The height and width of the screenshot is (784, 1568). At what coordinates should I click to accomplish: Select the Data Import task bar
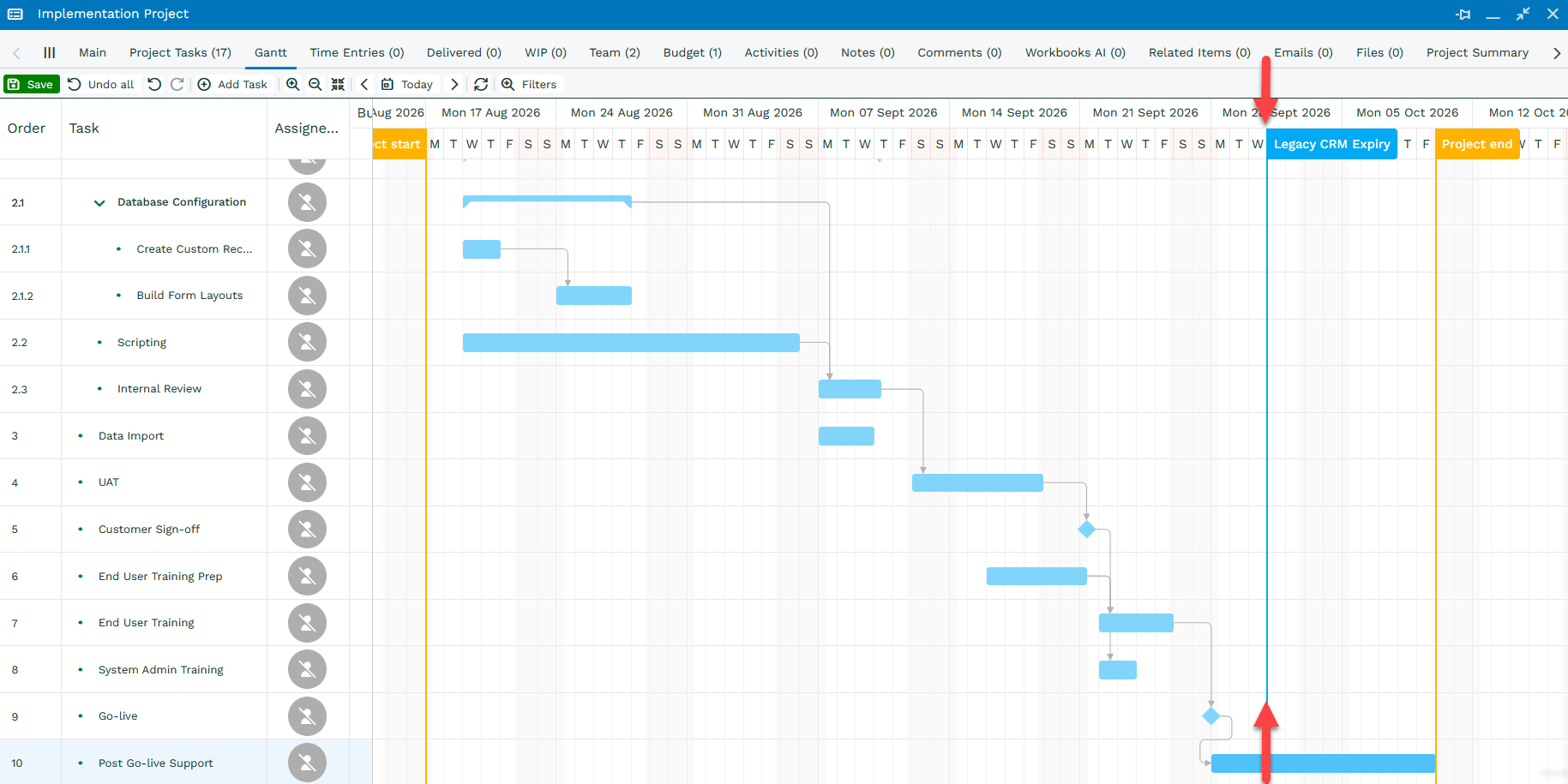[846, 436]
